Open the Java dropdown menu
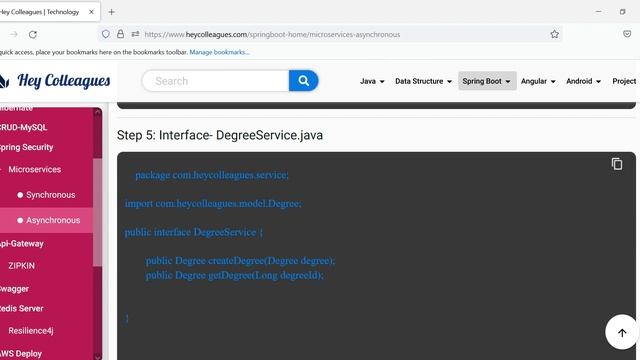 (372, 81)
